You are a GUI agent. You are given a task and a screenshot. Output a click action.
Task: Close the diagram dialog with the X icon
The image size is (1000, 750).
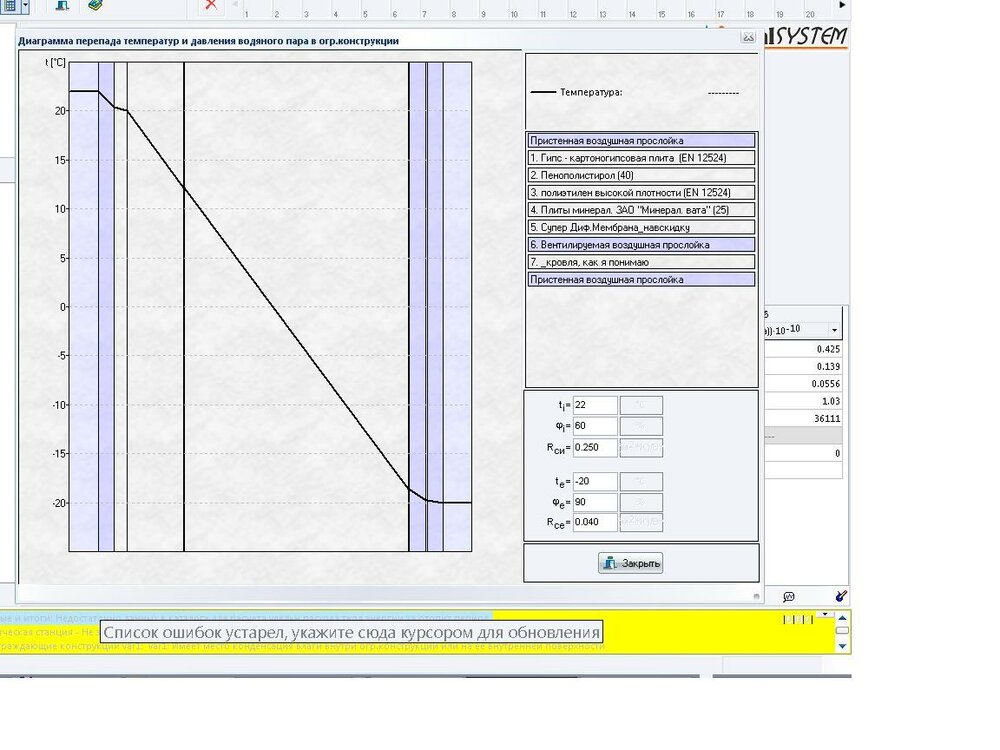(747, 37)
